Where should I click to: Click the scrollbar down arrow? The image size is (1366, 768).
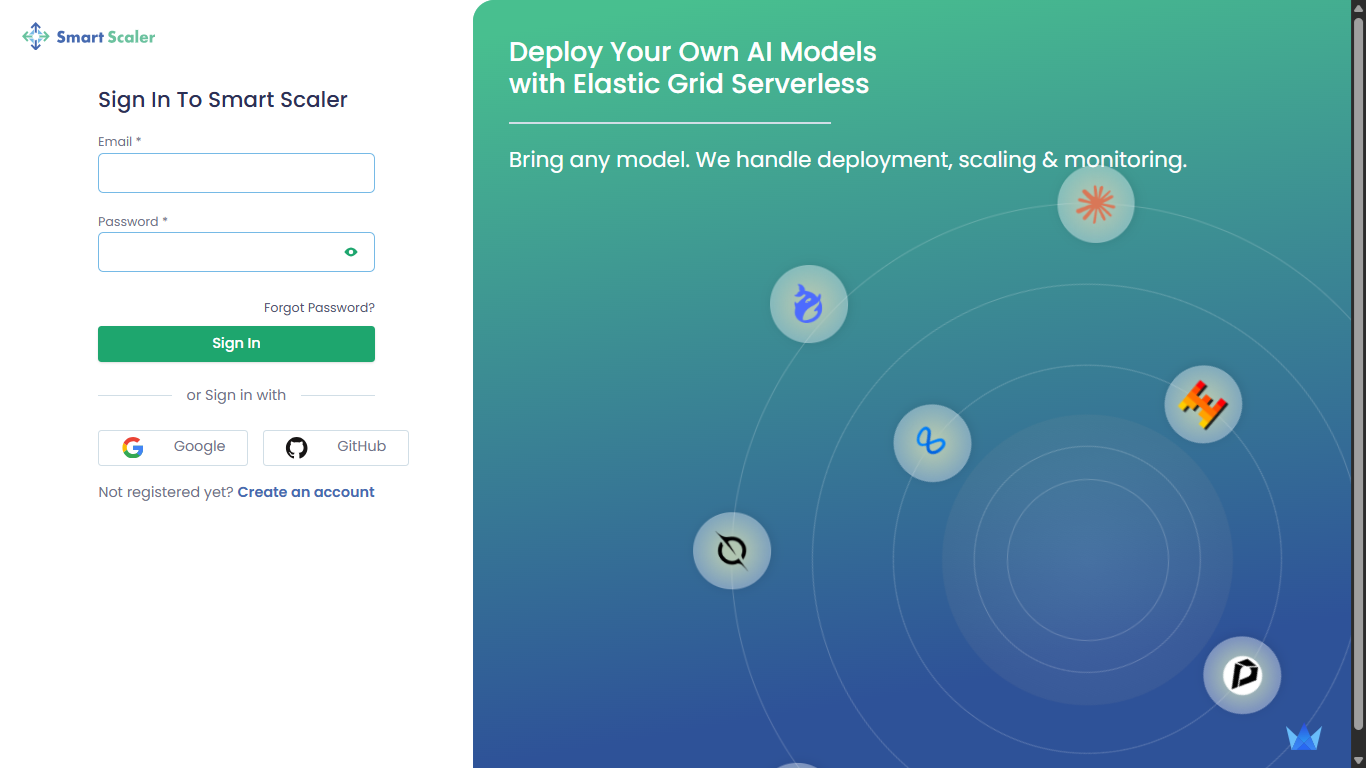1358,760
